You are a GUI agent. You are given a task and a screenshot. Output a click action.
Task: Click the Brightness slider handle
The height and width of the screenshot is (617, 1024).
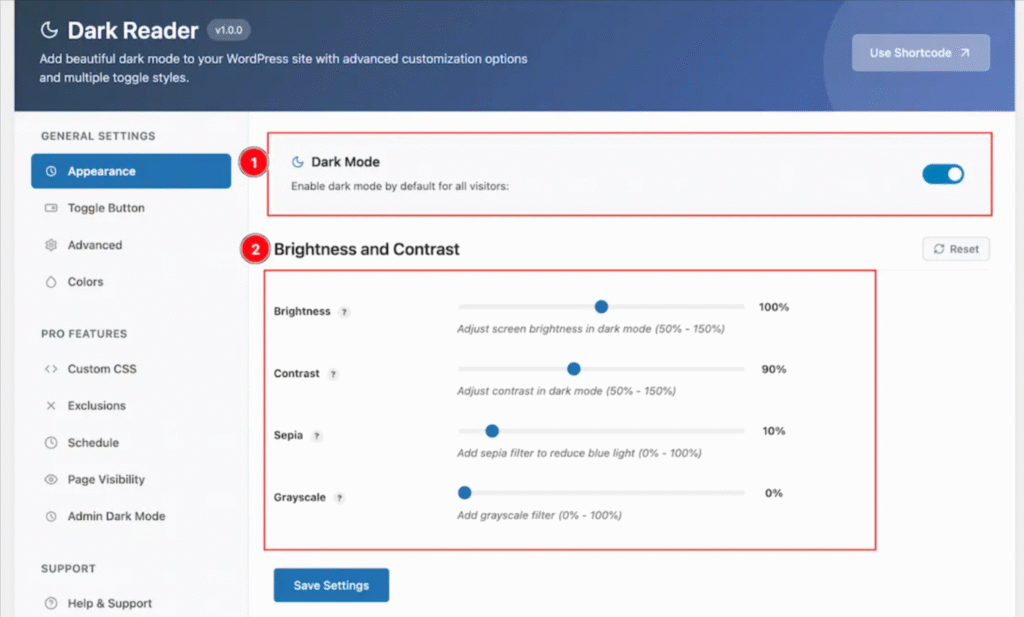[x=601, y=307]
